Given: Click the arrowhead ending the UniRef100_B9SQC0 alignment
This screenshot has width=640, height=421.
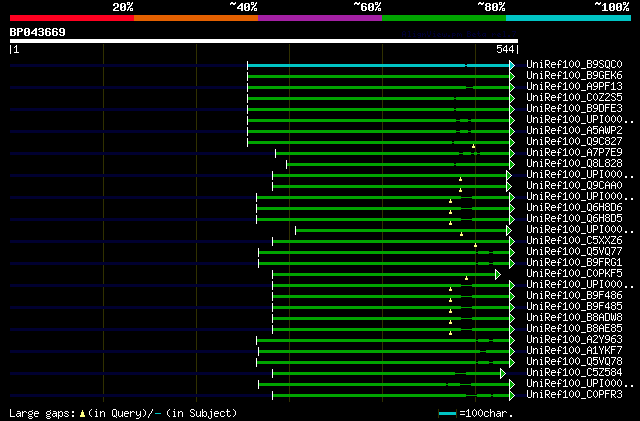Looking at the screenshot, I should [x=512, y=65].
